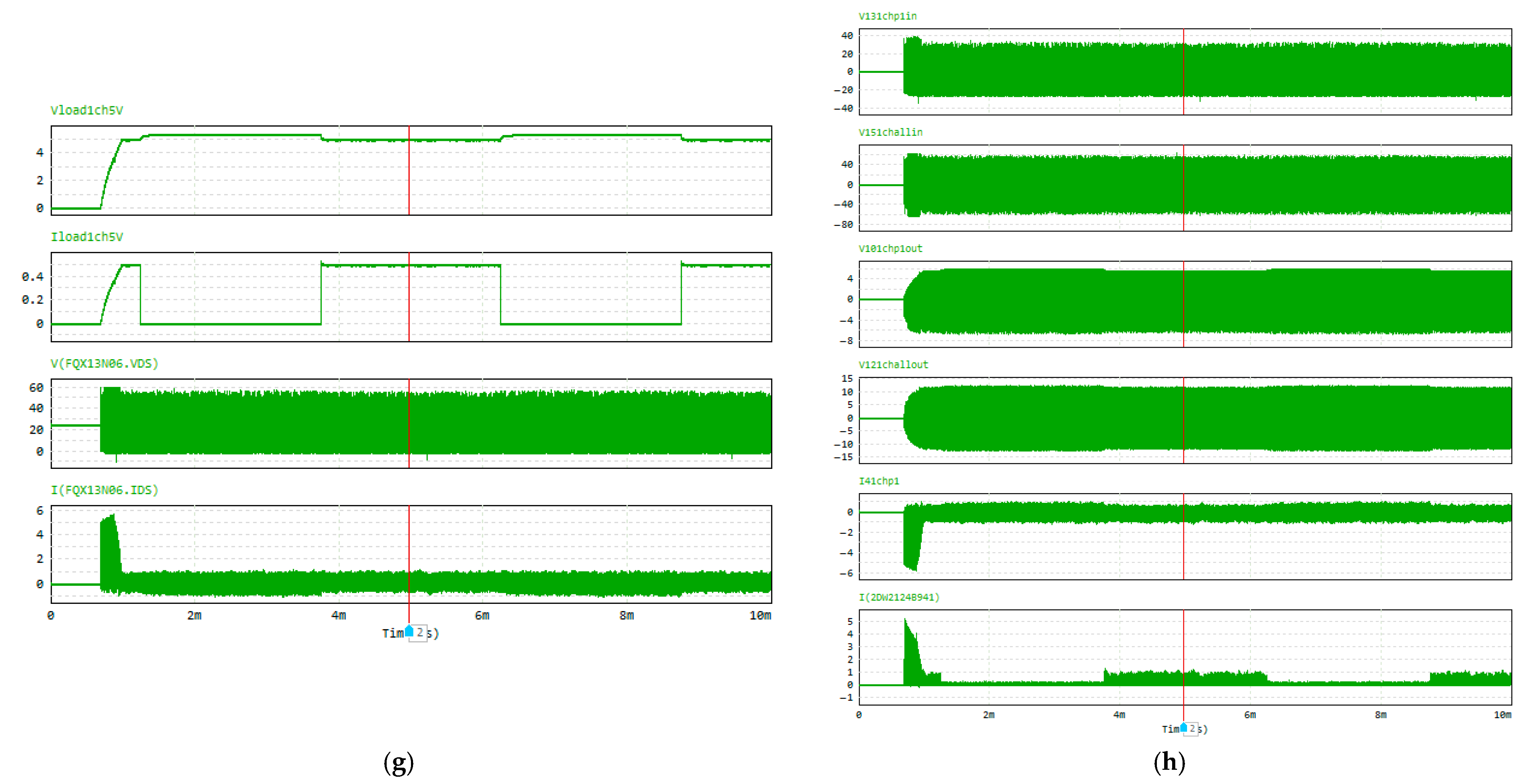Viewport: 1530px width, 784px height.
Task: Click the red cursor line in Vload1ch5V plot
Action: coord(409,170)
